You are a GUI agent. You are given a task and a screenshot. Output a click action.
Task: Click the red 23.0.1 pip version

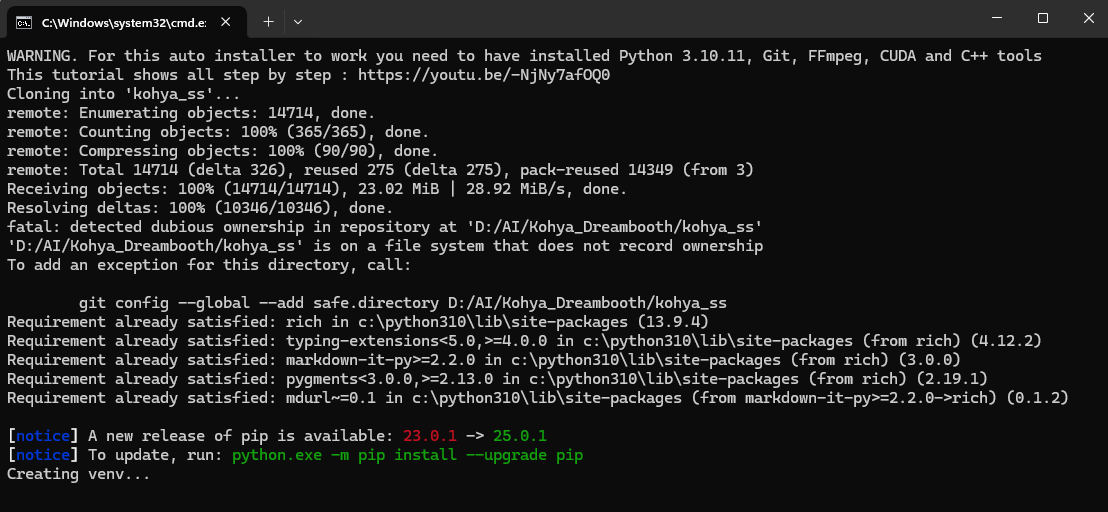(430, 436)
